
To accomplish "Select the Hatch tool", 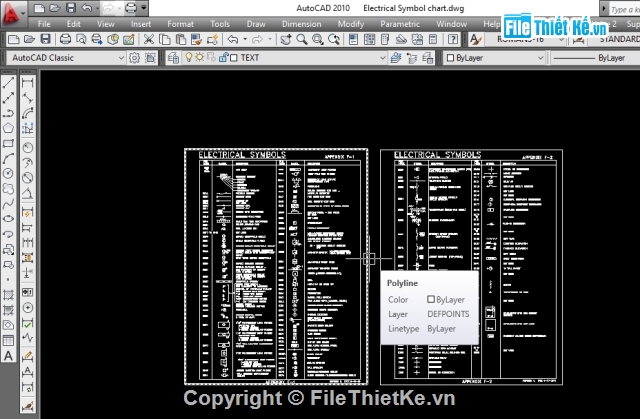I will tap(8, 295).
